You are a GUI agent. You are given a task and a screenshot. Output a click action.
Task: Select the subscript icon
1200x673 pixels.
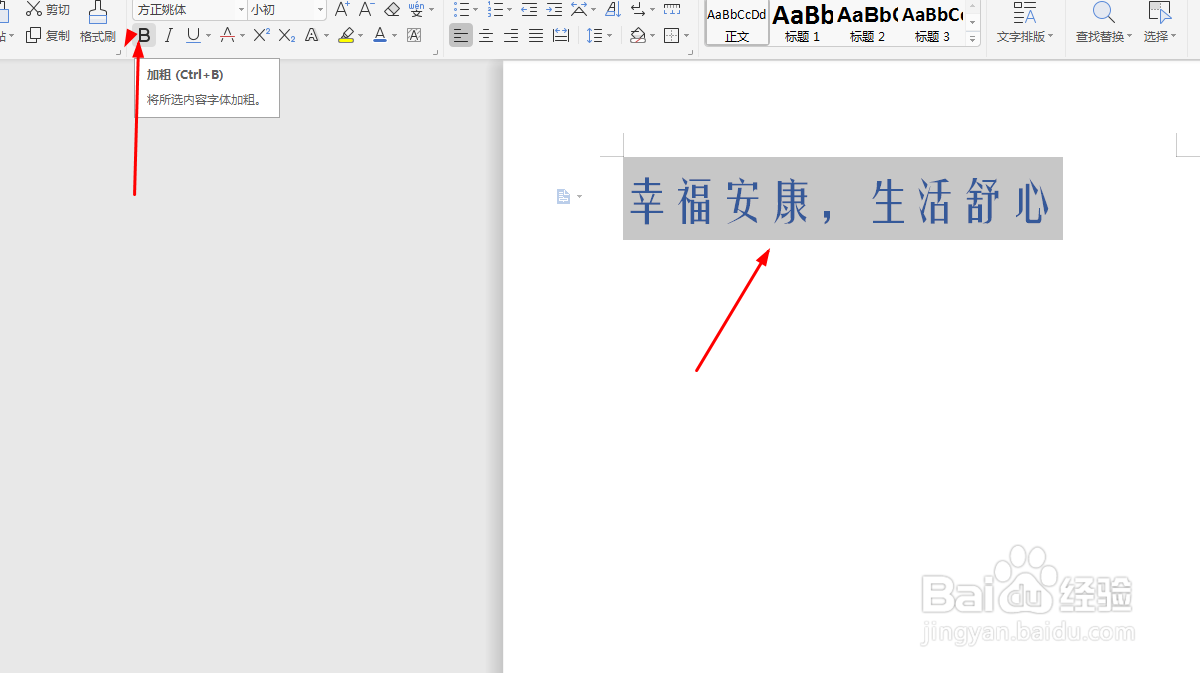point(285,35)
